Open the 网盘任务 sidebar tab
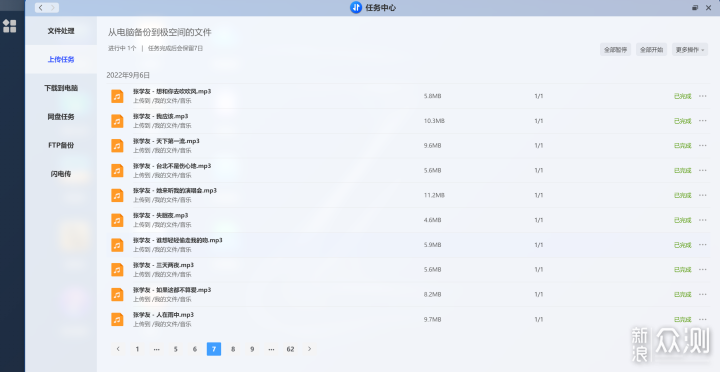 (x=61, y=117)
